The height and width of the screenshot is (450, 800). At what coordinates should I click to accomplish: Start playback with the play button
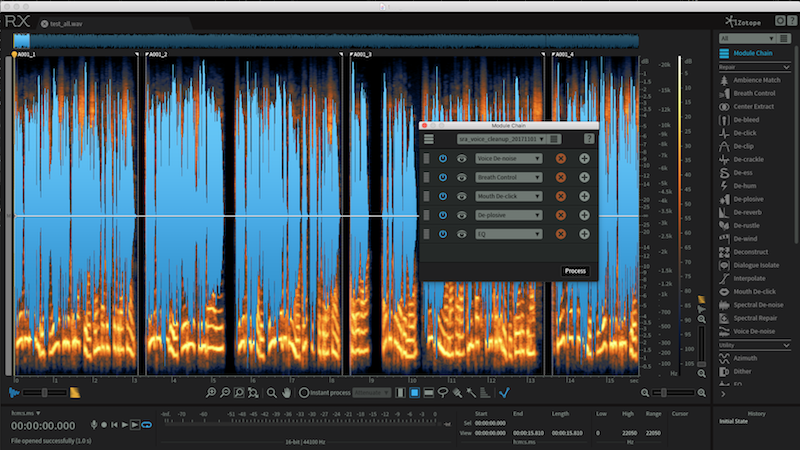pos(124,424)
